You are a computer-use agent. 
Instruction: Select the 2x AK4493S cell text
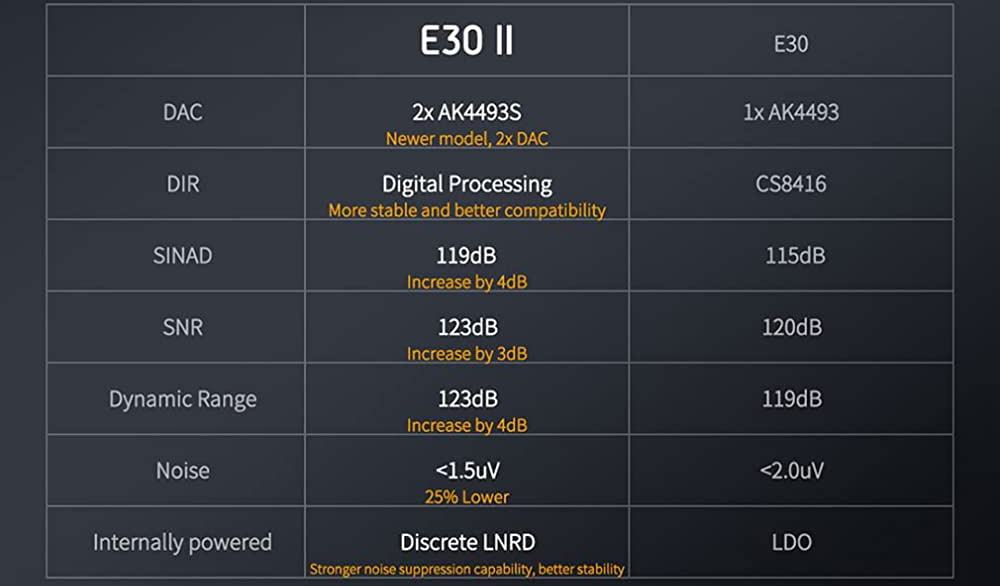[x=466, y=112]
